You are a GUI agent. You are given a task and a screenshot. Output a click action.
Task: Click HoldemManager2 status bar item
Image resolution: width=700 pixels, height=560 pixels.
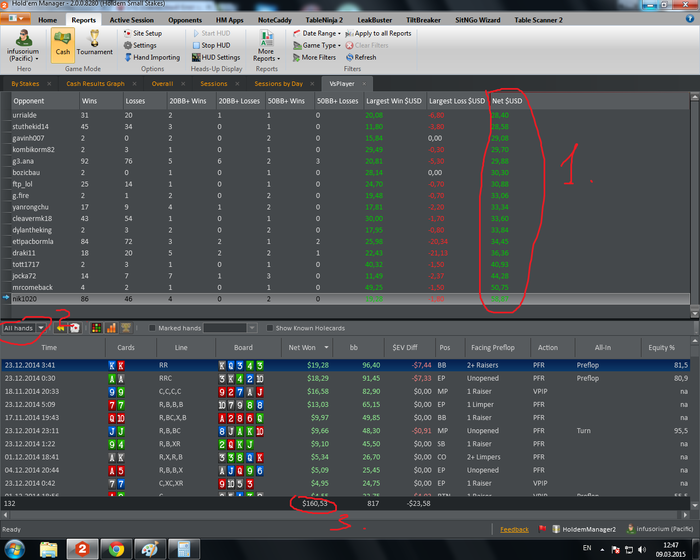[x=584, y=529]
